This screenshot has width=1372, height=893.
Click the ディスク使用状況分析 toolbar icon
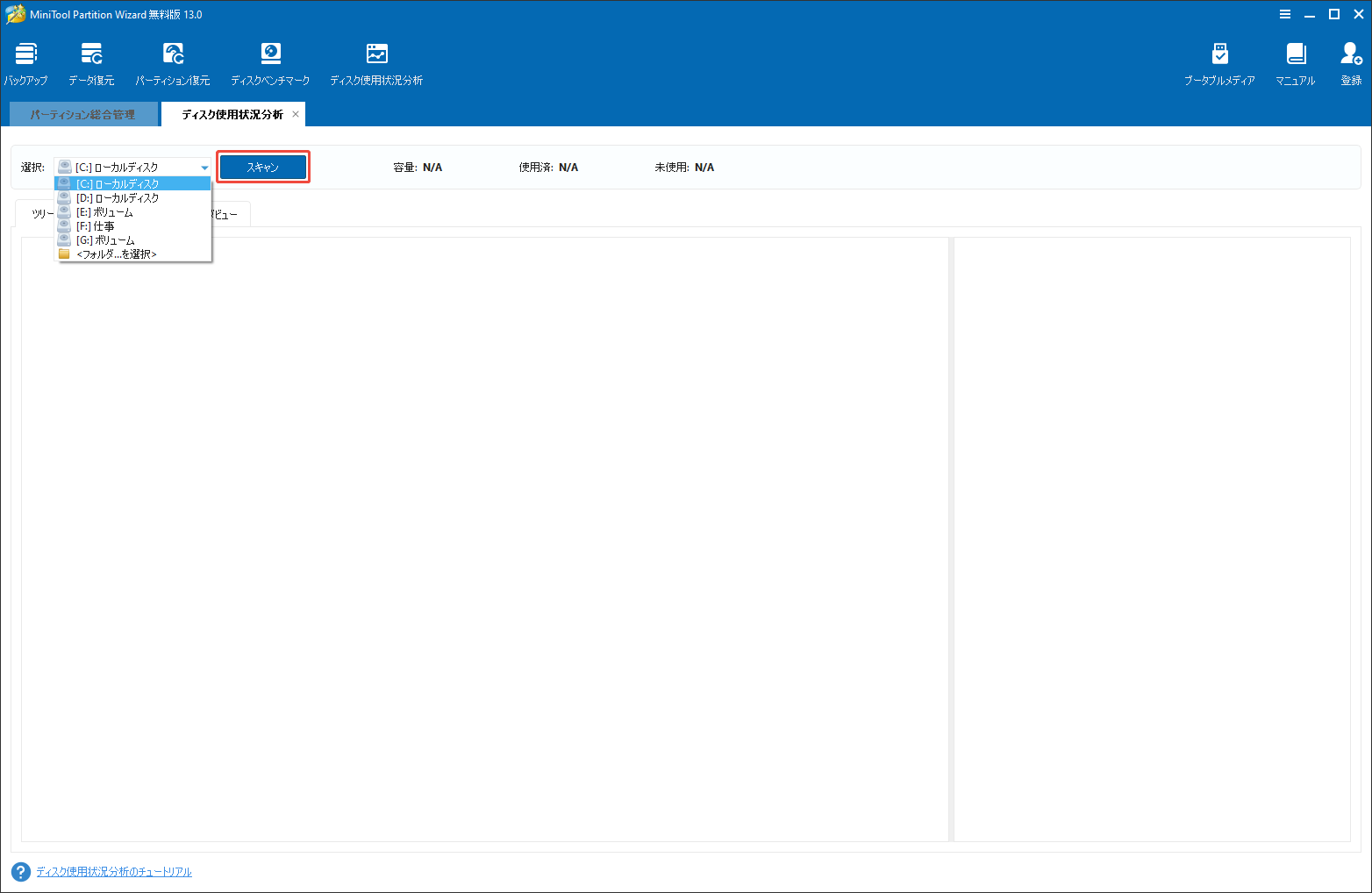[376, 61]
